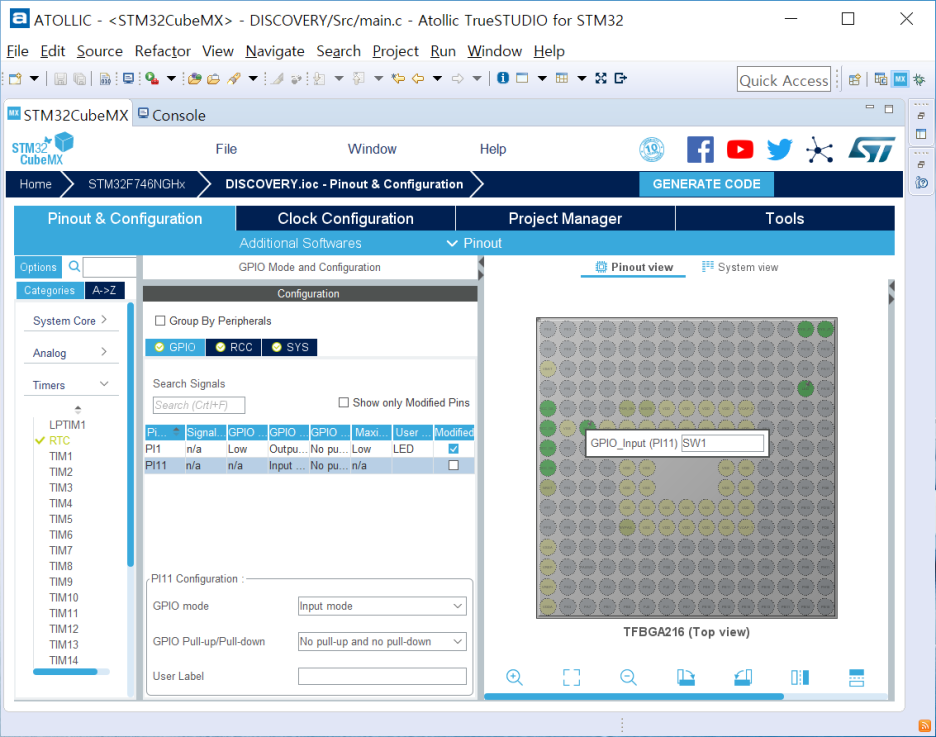The height and width of the screenshot is (737, 936).
Task: Switch to the Console tab
Action: click(x=172, y=115)
